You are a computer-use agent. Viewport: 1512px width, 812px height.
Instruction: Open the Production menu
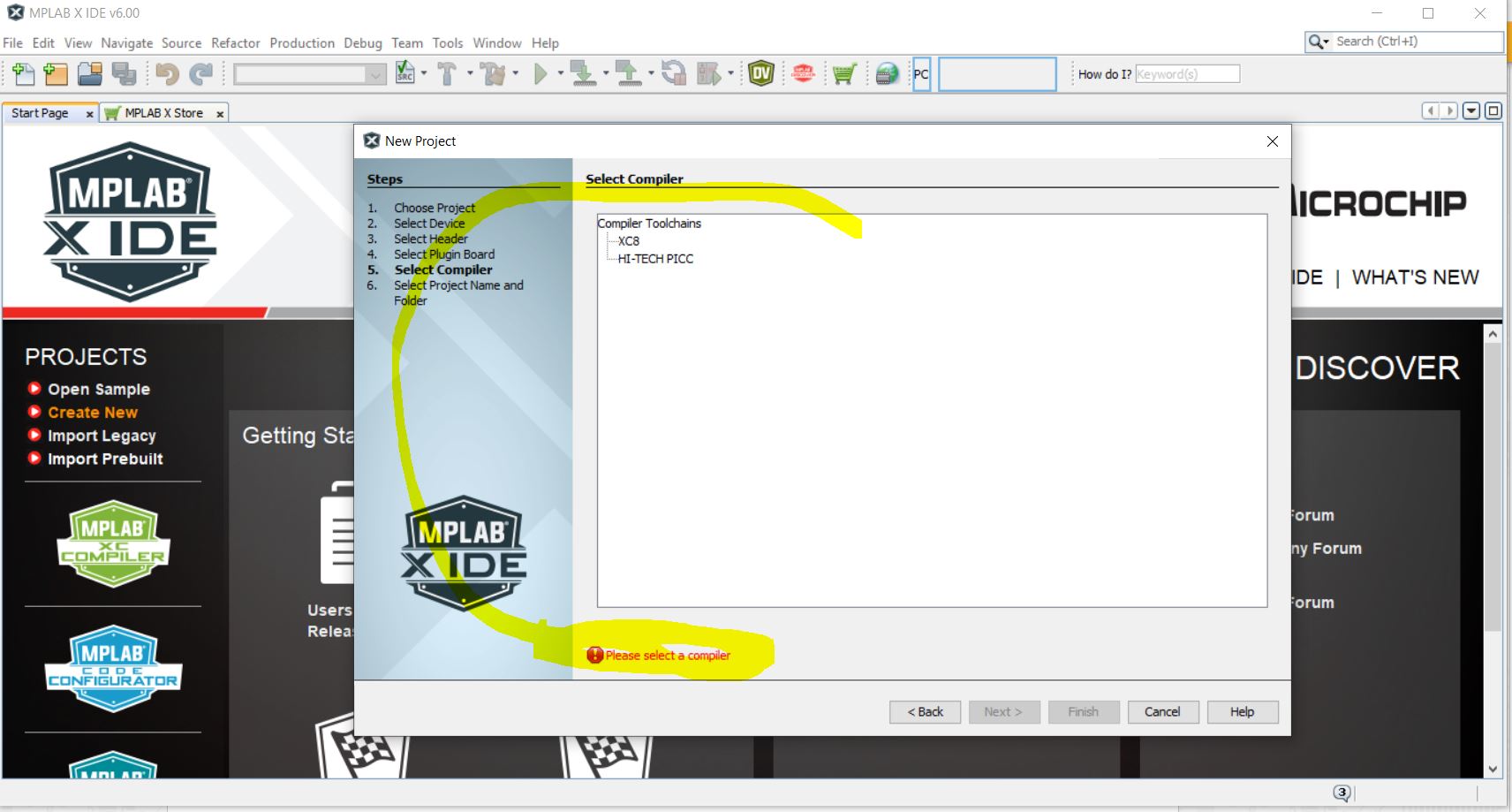tap(302, 42)
